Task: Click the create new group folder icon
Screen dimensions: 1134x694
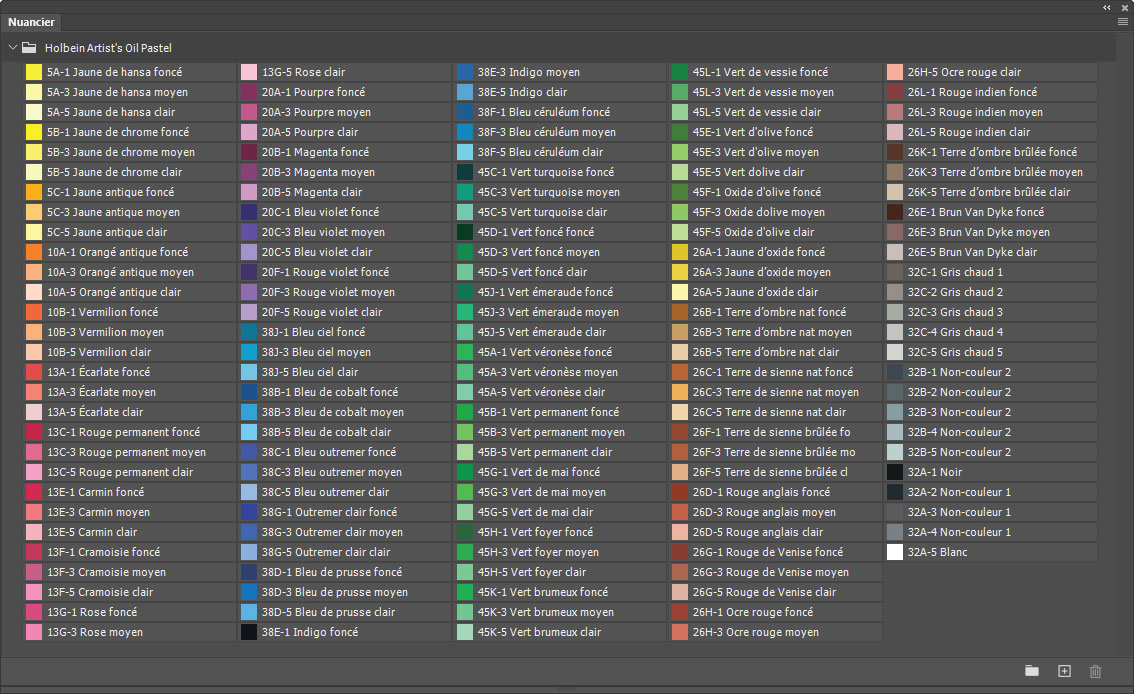Action: pos(1032,671)
